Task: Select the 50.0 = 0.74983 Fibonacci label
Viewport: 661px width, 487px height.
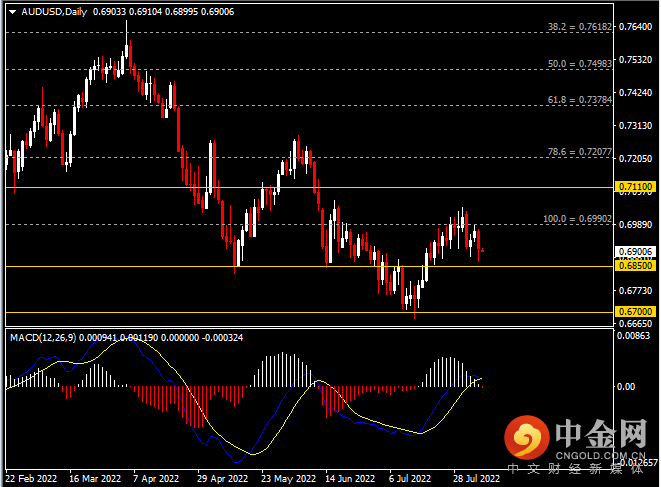Action: [x=580, y=64]
